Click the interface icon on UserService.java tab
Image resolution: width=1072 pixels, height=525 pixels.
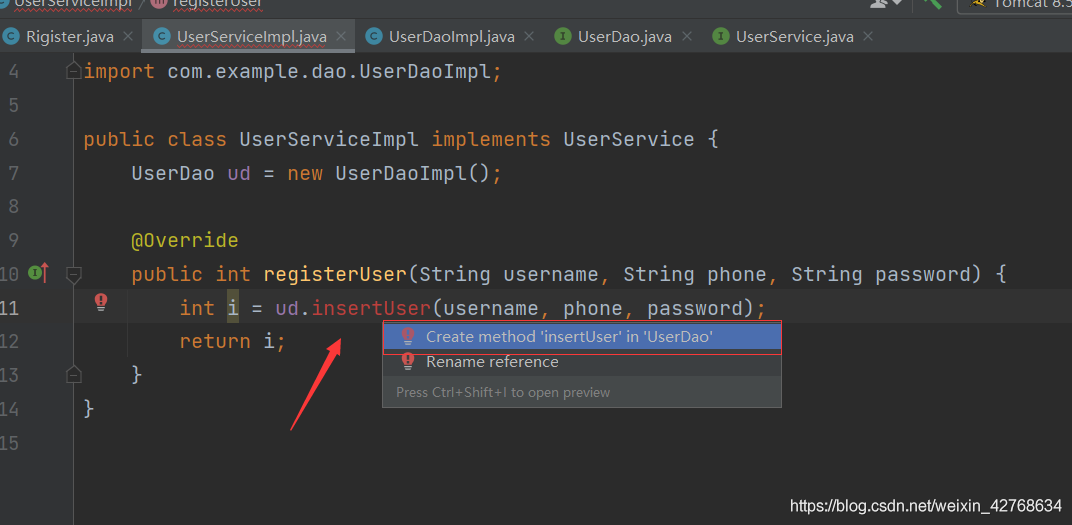click(x=721, y=37)
